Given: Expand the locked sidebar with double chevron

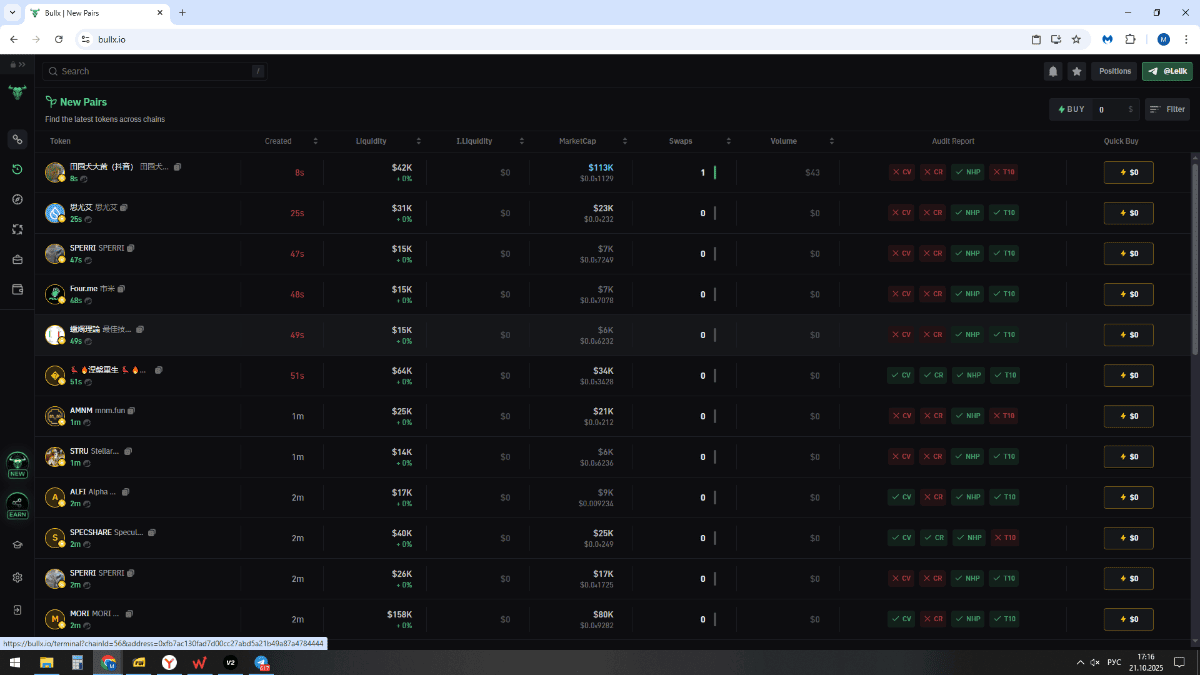Looking at the screenshot, I should pos(18,64).
